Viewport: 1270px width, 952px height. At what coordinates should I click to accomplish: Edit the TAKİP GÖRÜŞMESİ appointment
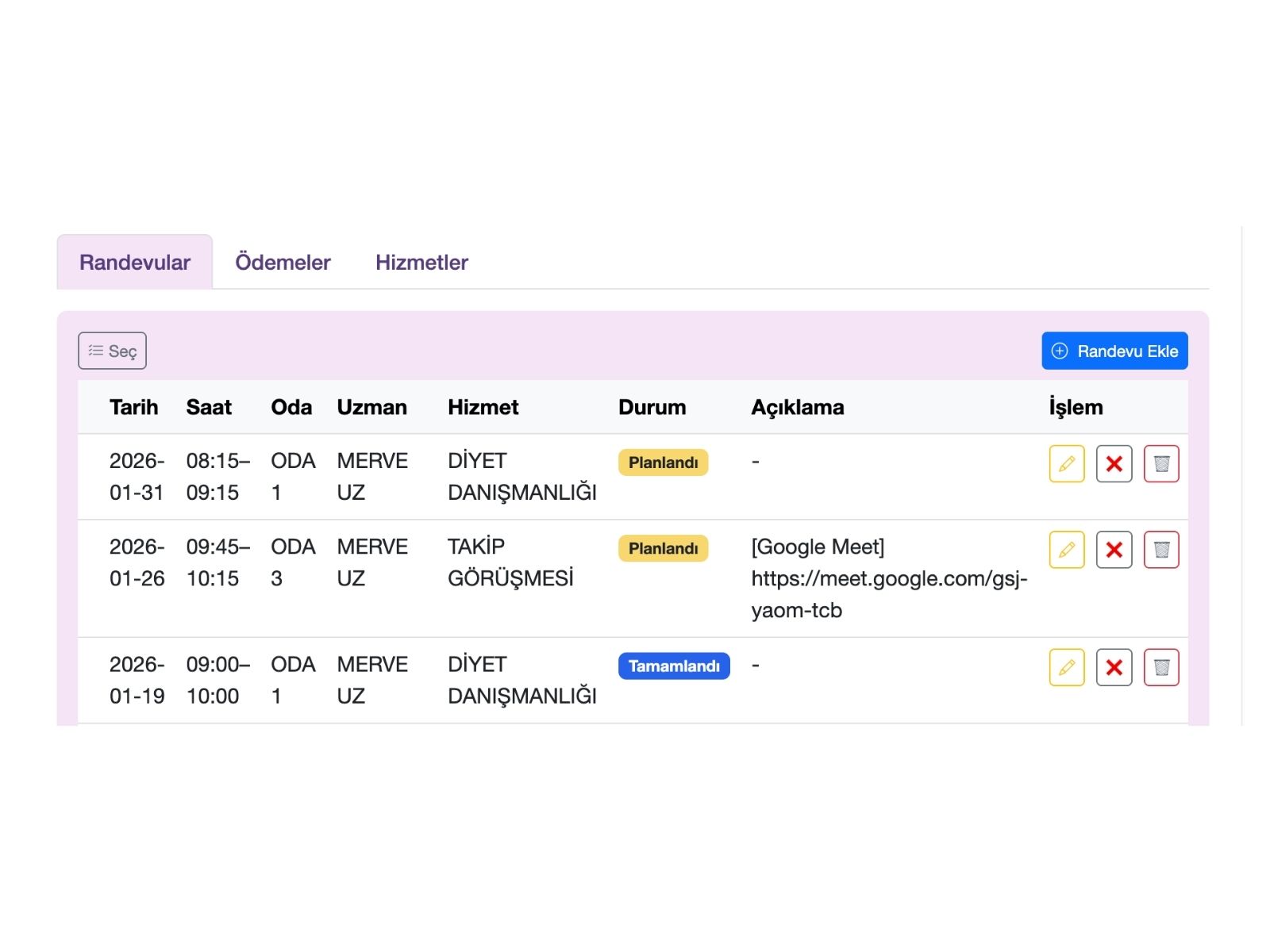(1066, 549)
